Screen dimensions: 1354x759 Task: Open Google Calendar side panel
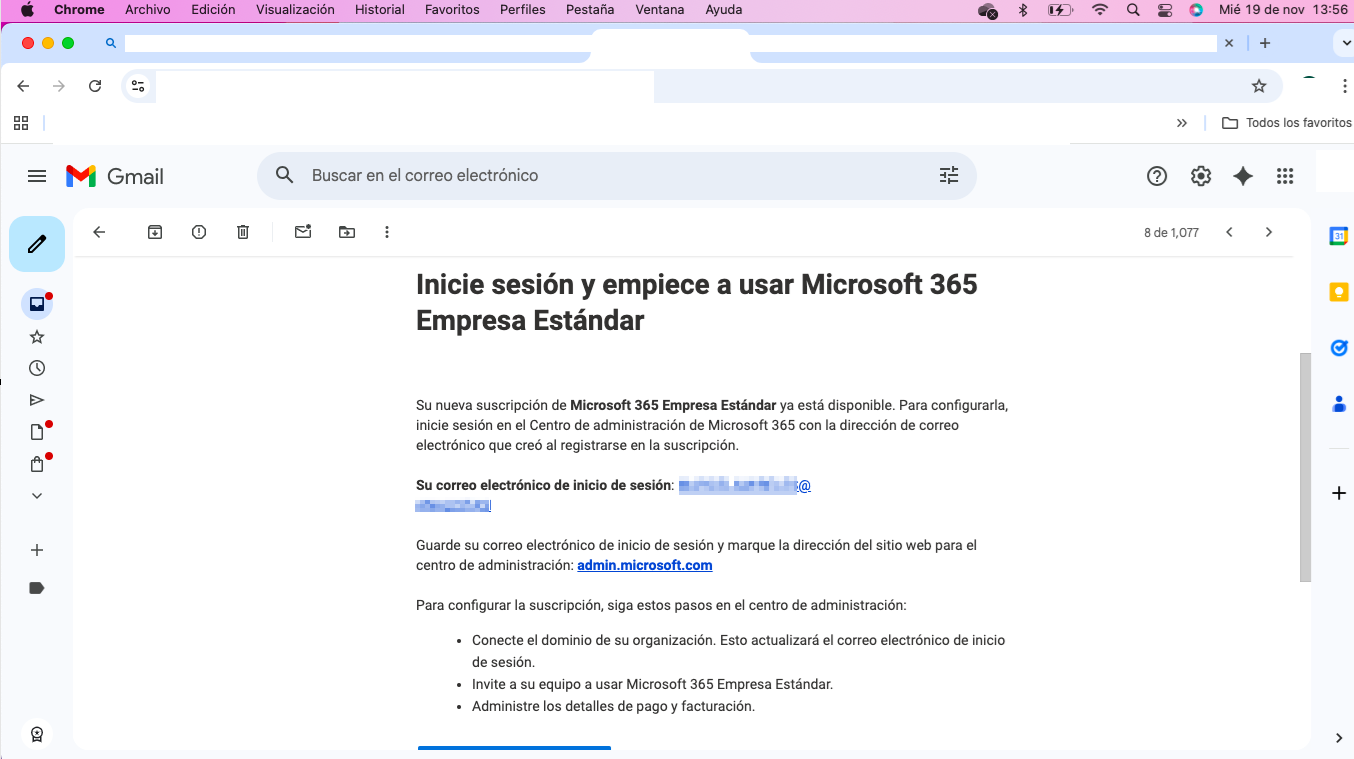pyautogui.click(x=1339, y=236)
